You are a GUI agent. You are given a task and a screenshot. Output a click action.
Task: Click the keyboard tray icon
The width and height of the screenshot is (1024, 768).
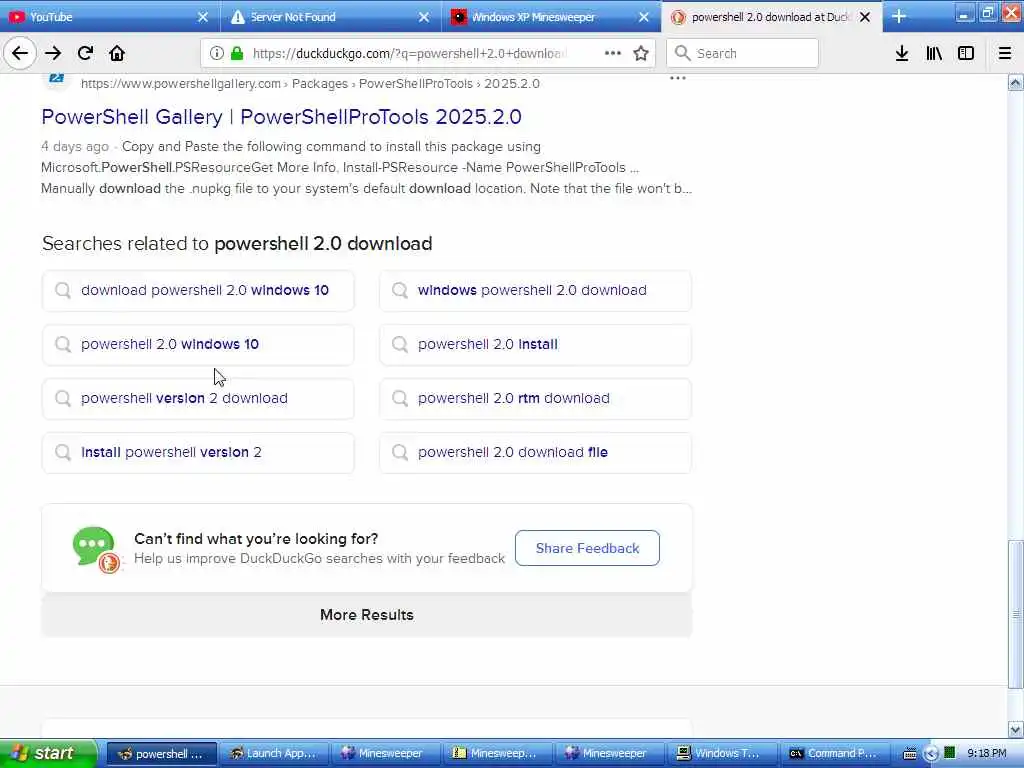tap(909, 754)
